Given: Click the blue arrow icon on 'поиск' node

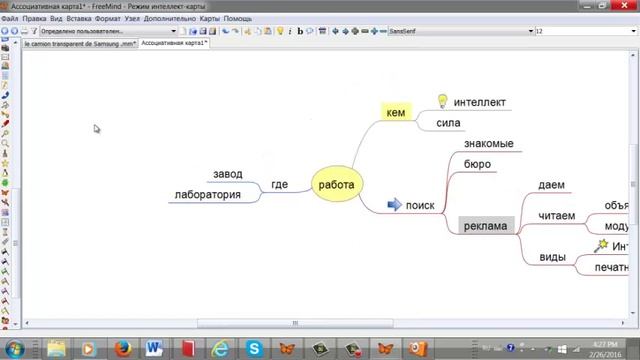Looking at the screenshot, I should point(394,204).
